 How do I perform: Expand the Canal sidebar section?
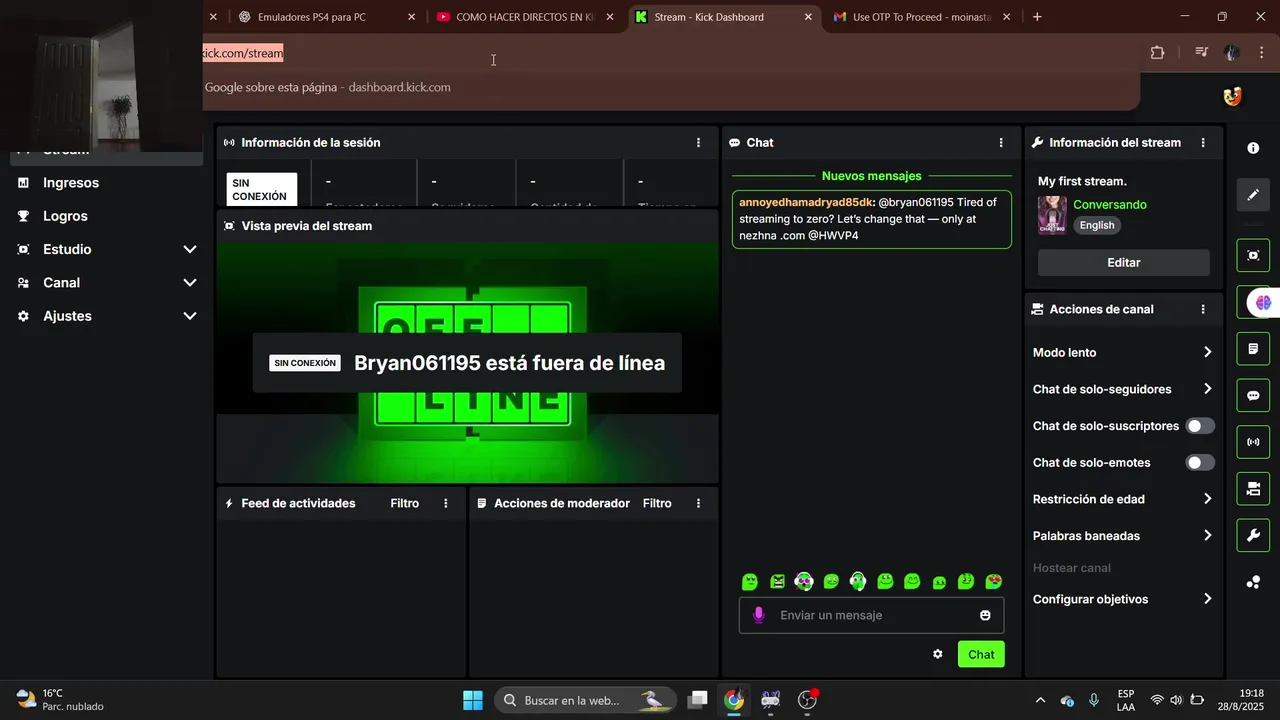[x=107, y=283]
